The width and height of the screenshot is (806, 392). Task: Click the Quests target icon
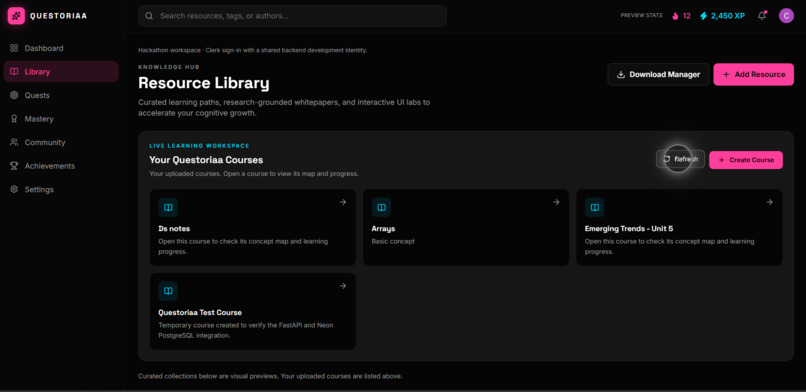coord(14,96)
